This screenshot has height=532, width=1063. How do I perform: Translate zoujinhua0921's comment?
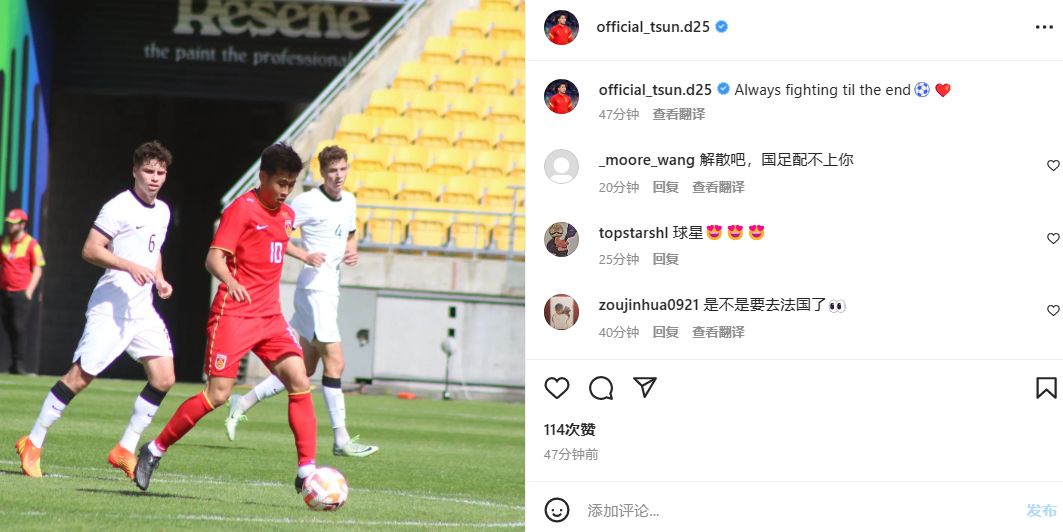(718, 332)
